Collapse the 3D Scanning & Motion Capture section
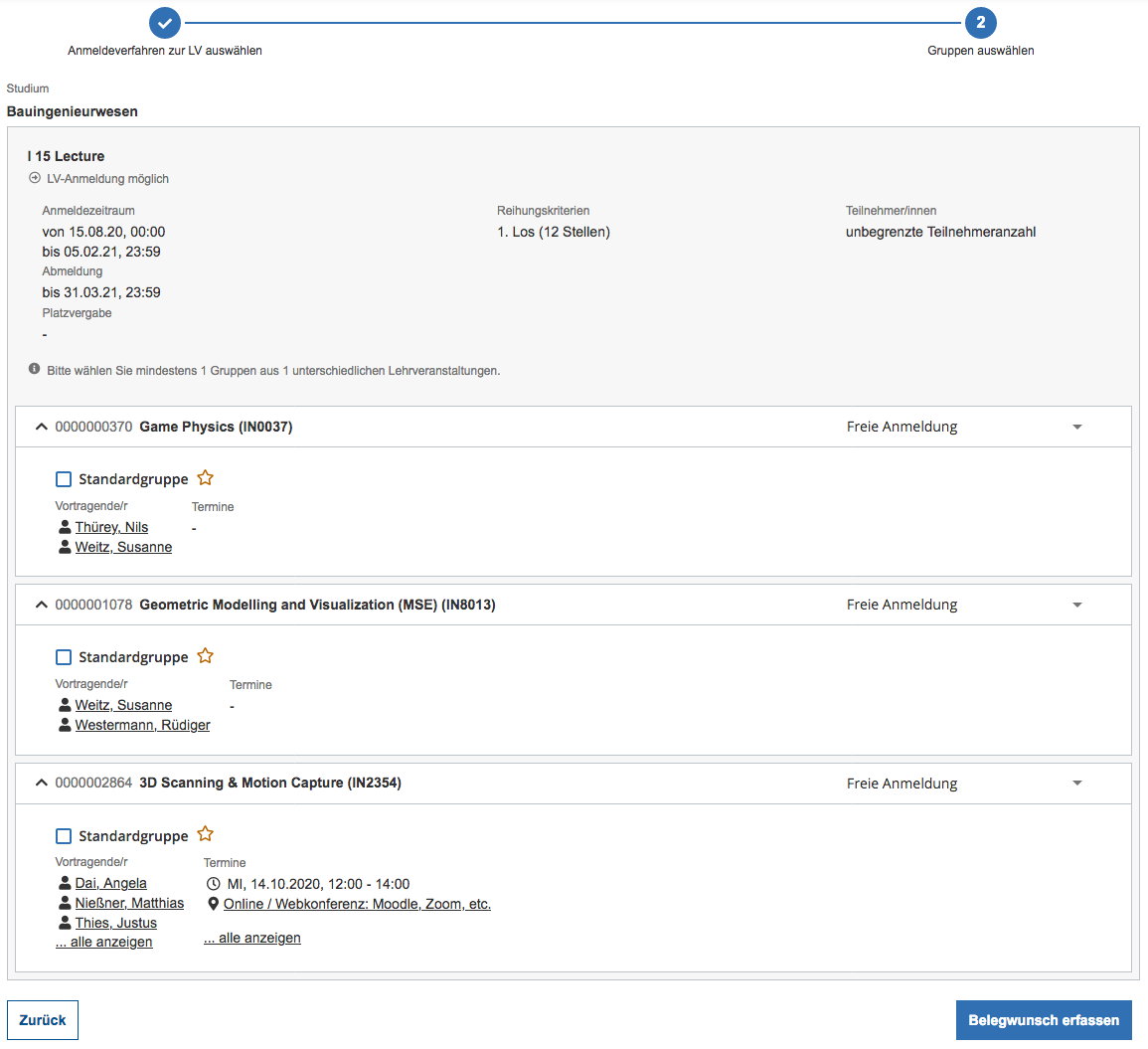The height and width of the screenshot is (1049, 1148). pyautogui.click(x=41, y=784)
